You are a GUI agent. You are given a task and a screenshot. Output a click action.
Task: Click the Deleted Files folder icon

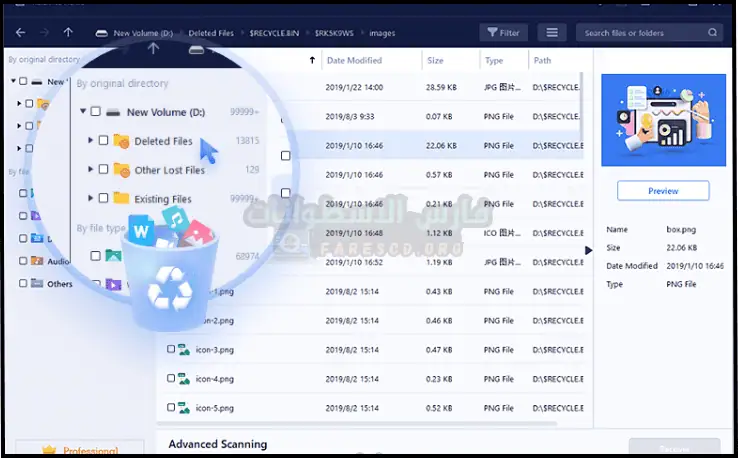pos(121,141)
